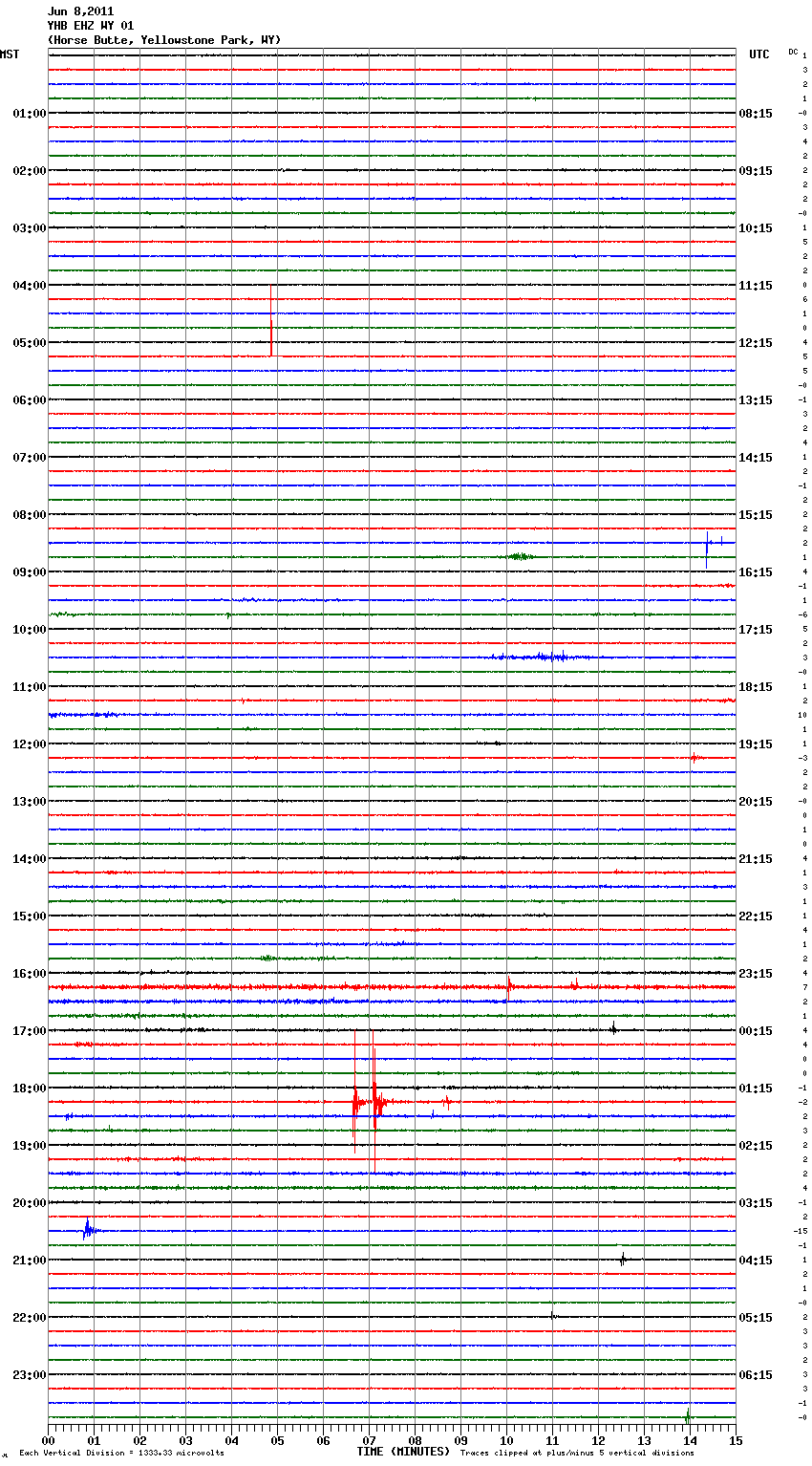Select the 01:00 MST row label

[x=30, y=114]
